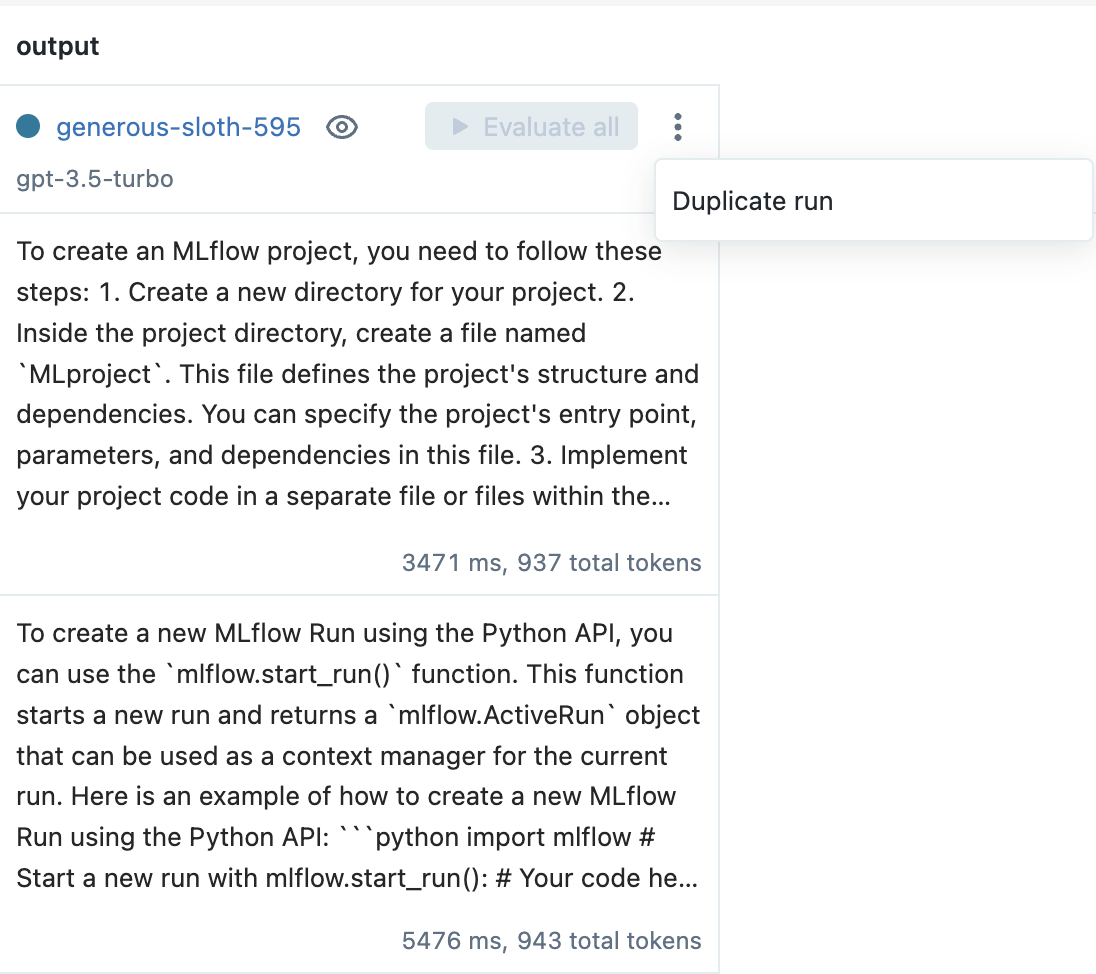
Task: Click the blue run color dot
Action: [28, 126]
